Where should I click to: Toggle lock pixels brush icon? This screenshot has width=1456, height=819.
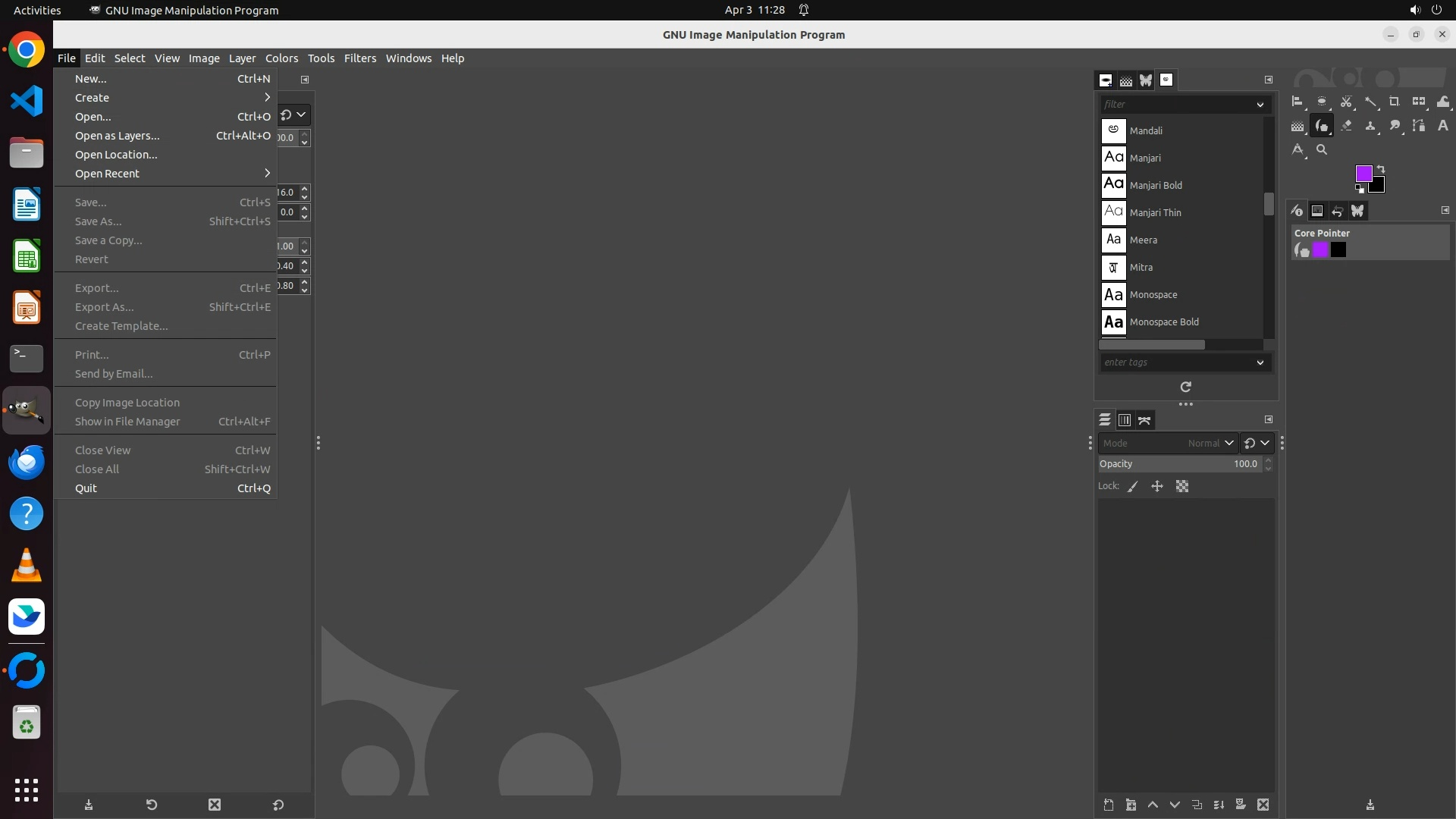(x=1133, y=487)
